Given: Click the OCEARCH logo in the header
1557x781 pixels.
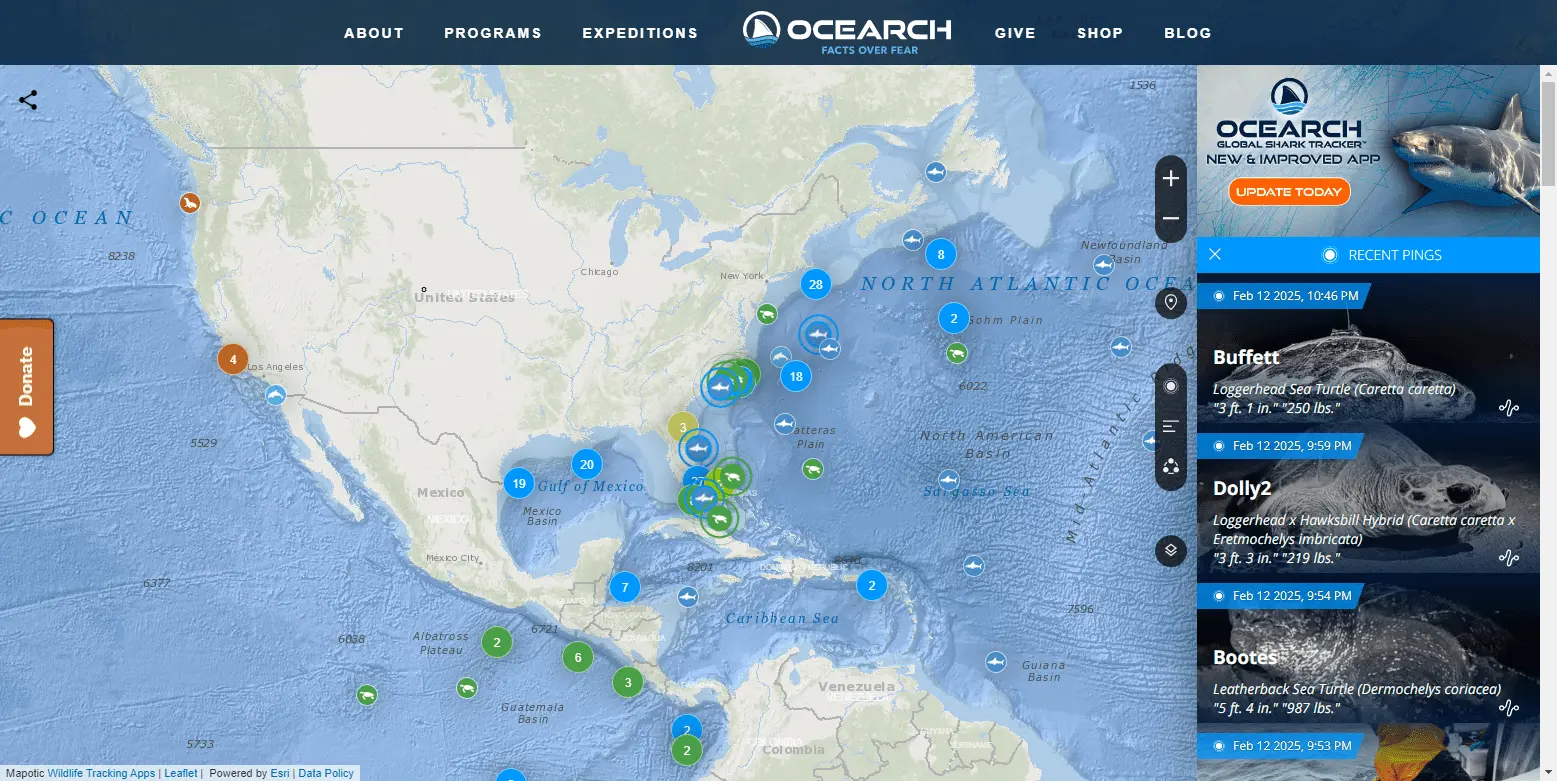Looking at the screenshot, I should coord(847,32).
